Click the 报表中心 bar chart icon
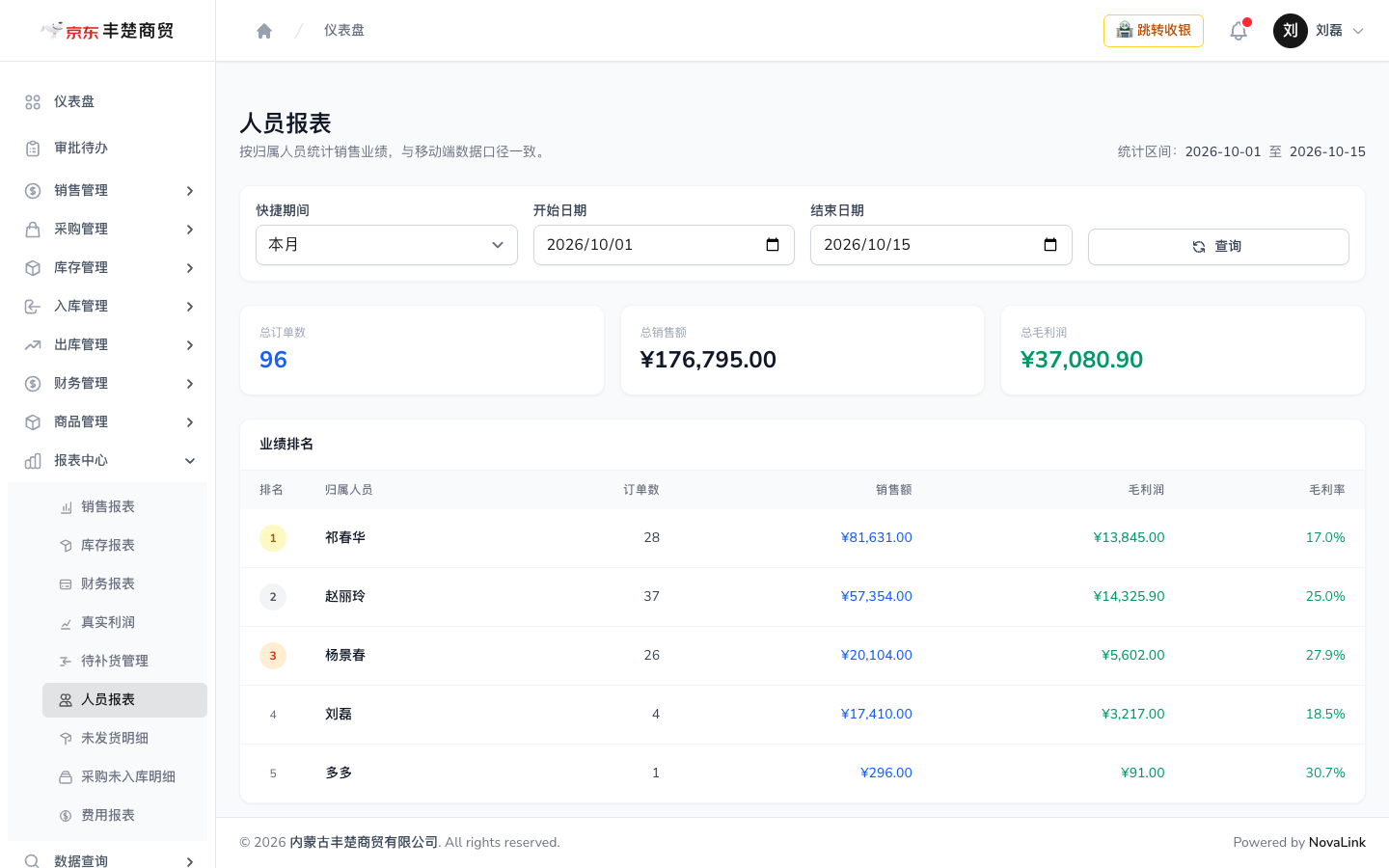The image size is (1389, 868). point(33,461)
